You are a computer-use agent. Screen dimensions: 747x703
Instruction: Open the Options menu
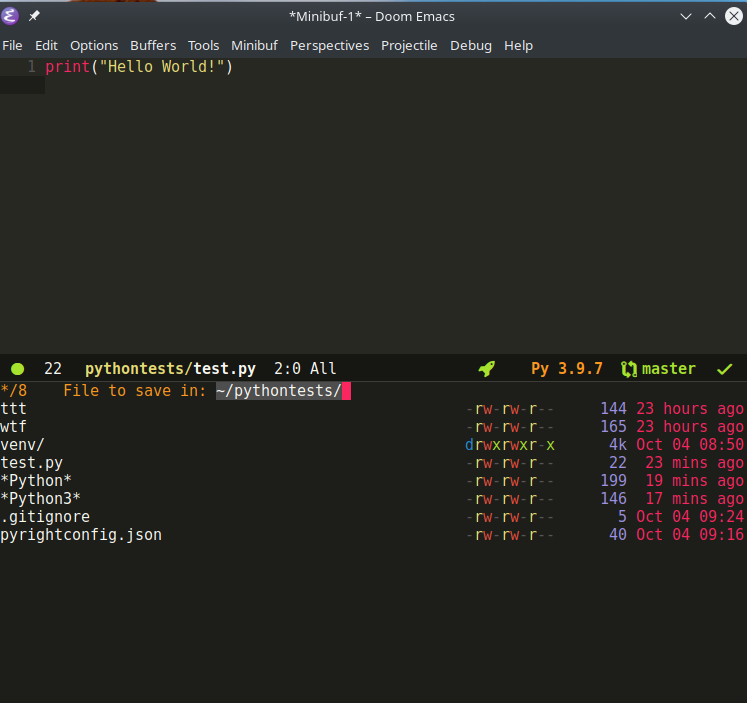coord(94,46)
